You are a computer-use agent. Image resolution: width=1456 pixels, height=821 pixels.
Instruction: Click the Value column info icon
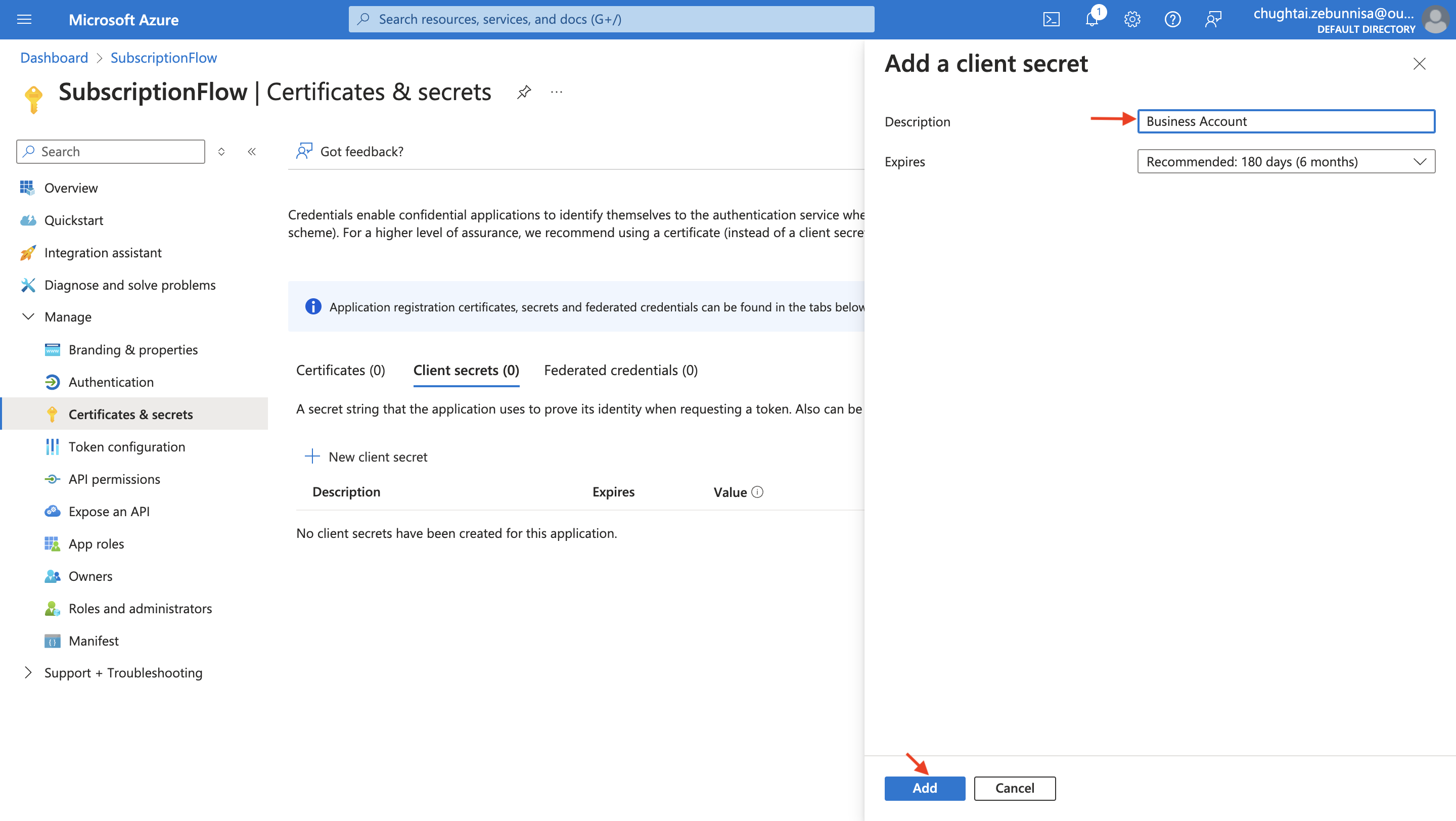(x=757, y=492)
